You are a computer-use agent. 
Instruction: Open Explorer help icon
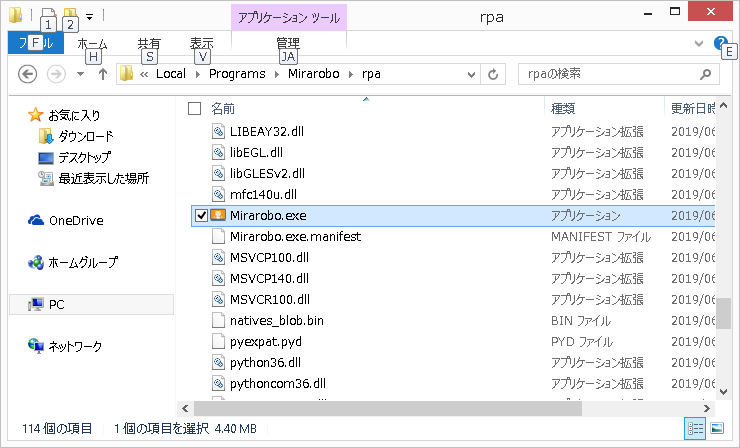719,43
